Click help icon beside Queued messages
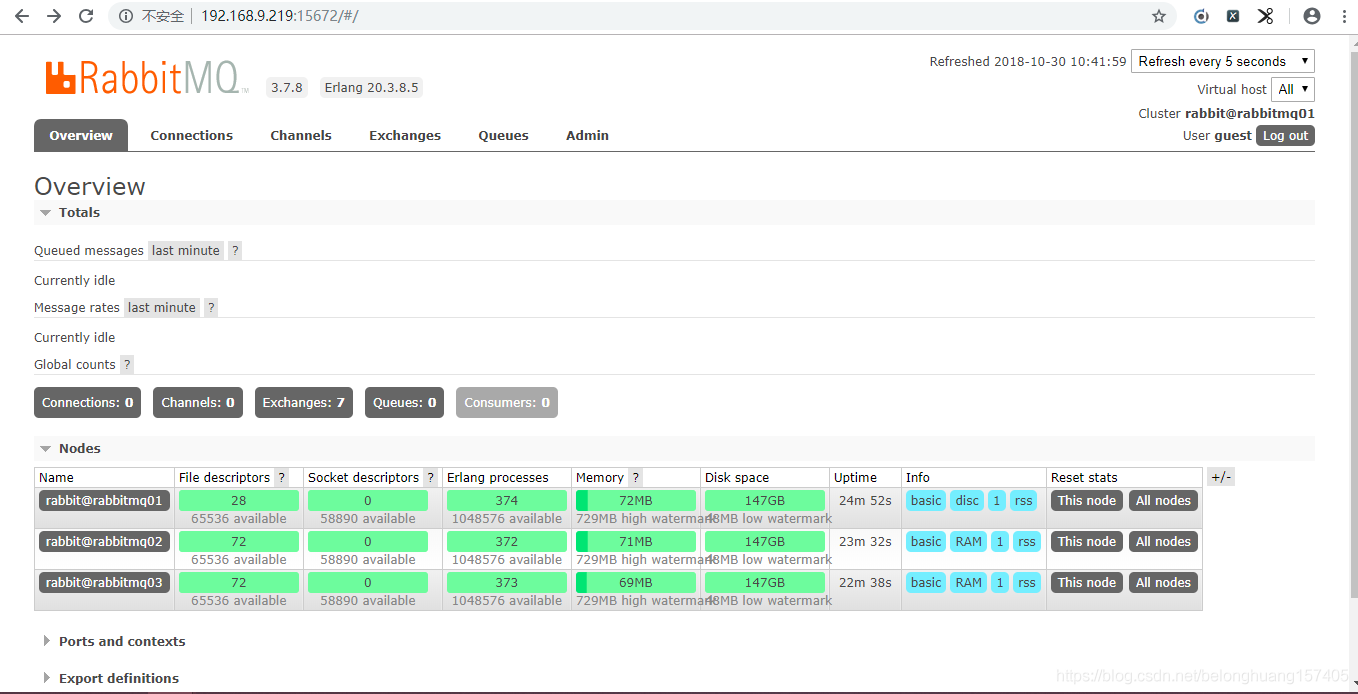The height and width of the screenshot is (694, 1358). point(235,251)
